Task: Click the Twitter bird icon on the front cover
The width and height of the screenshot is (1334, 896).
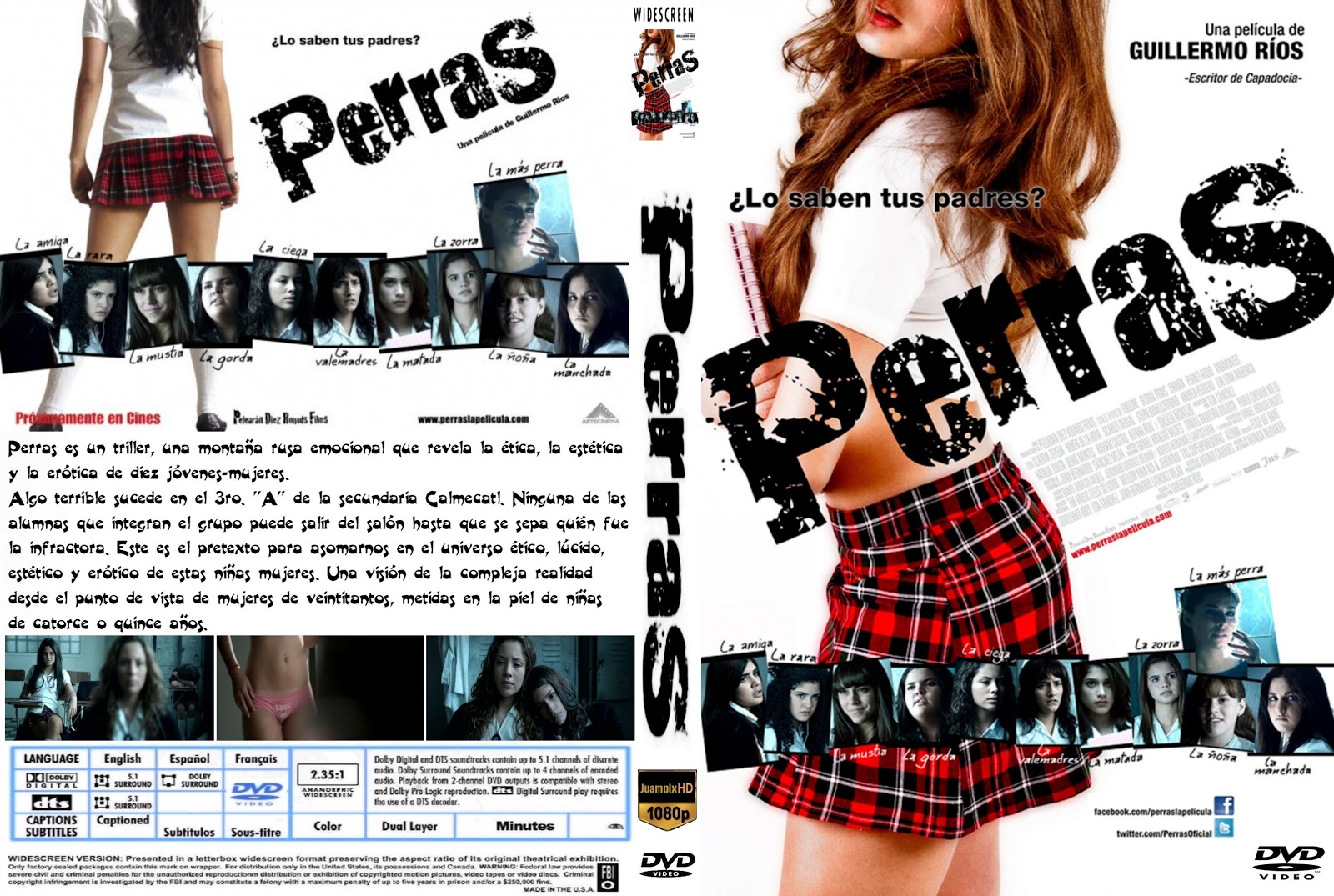Action: [x=1224, y=829]
